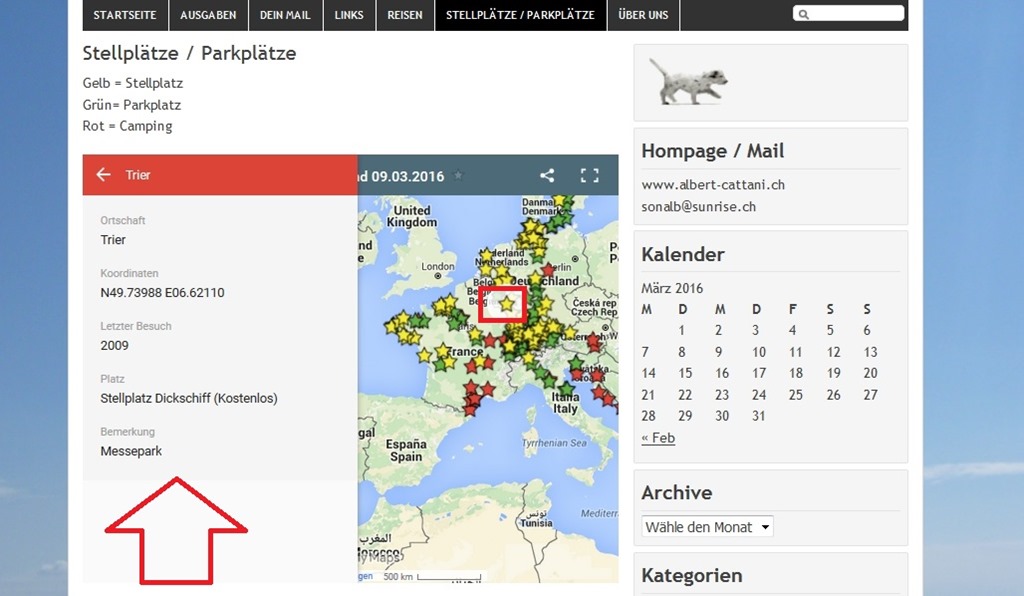
Task: Go to the Ausgaben page
Action: click(209, 15)
